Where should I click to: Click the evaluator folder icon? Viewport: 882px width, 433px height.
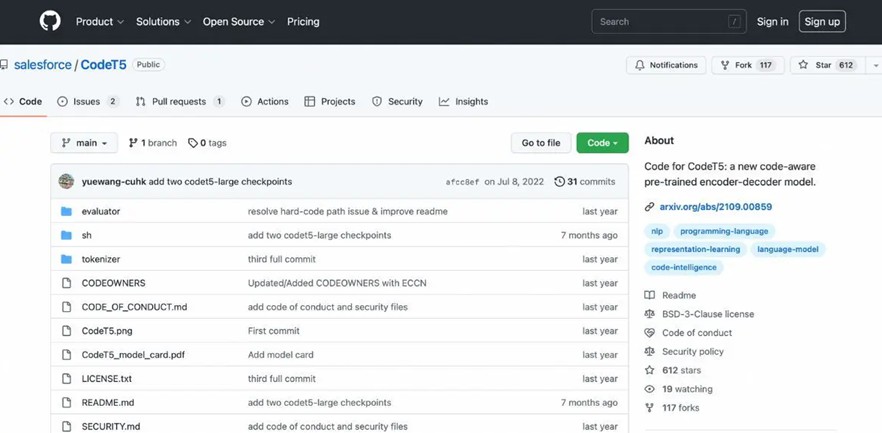click(x=66, y=211)
